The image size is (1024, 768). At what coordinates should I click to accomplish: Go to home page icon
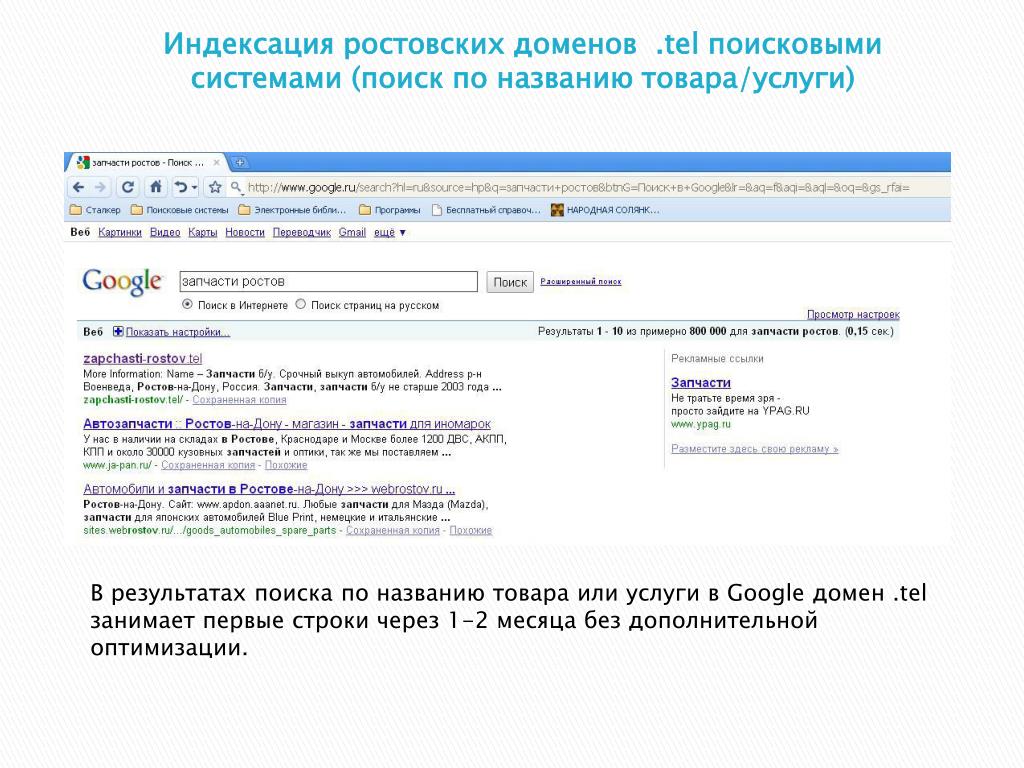click(x=155, y=187)
